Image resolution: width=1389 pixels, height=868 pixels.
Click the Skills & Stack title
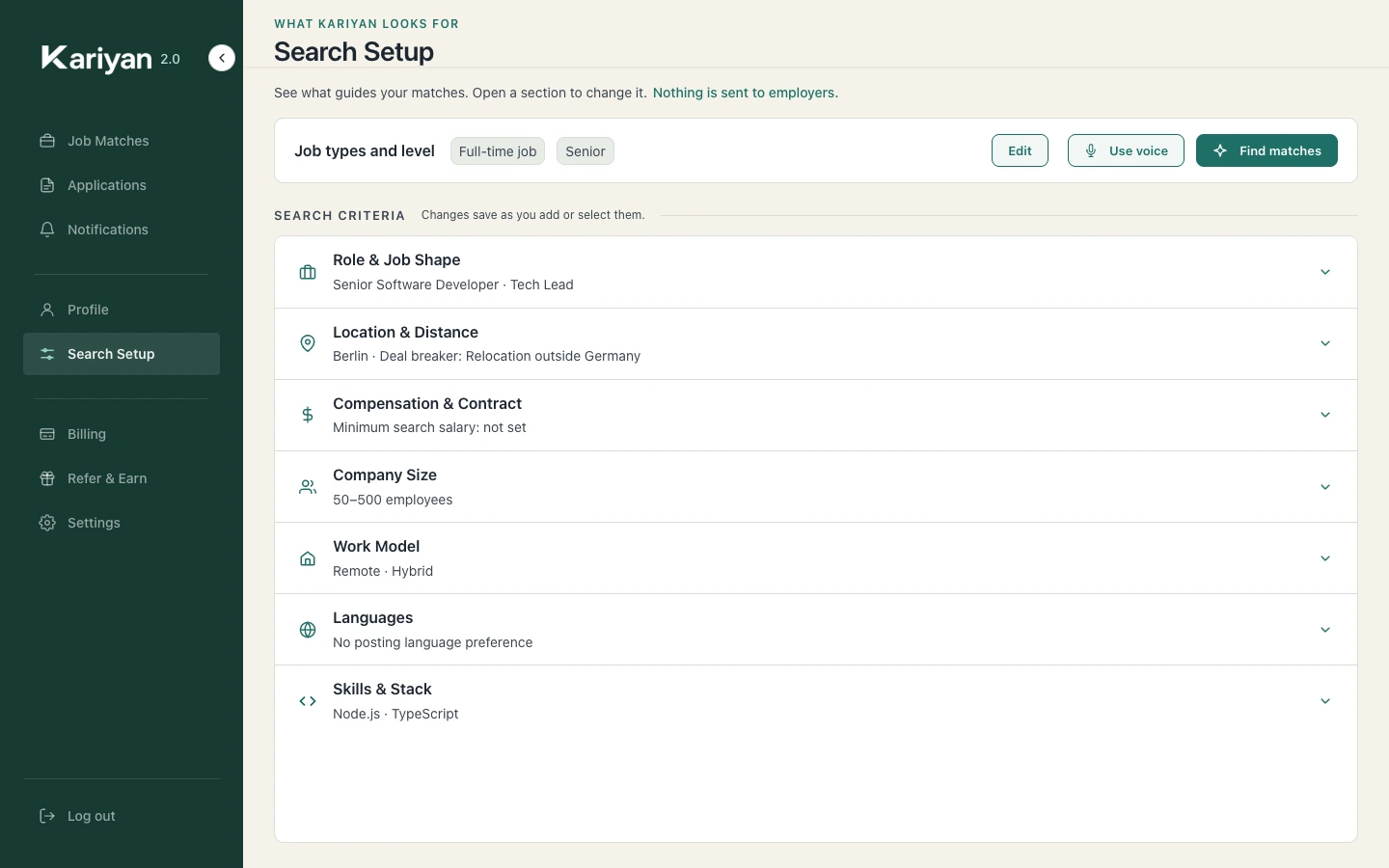click(382, 689)
